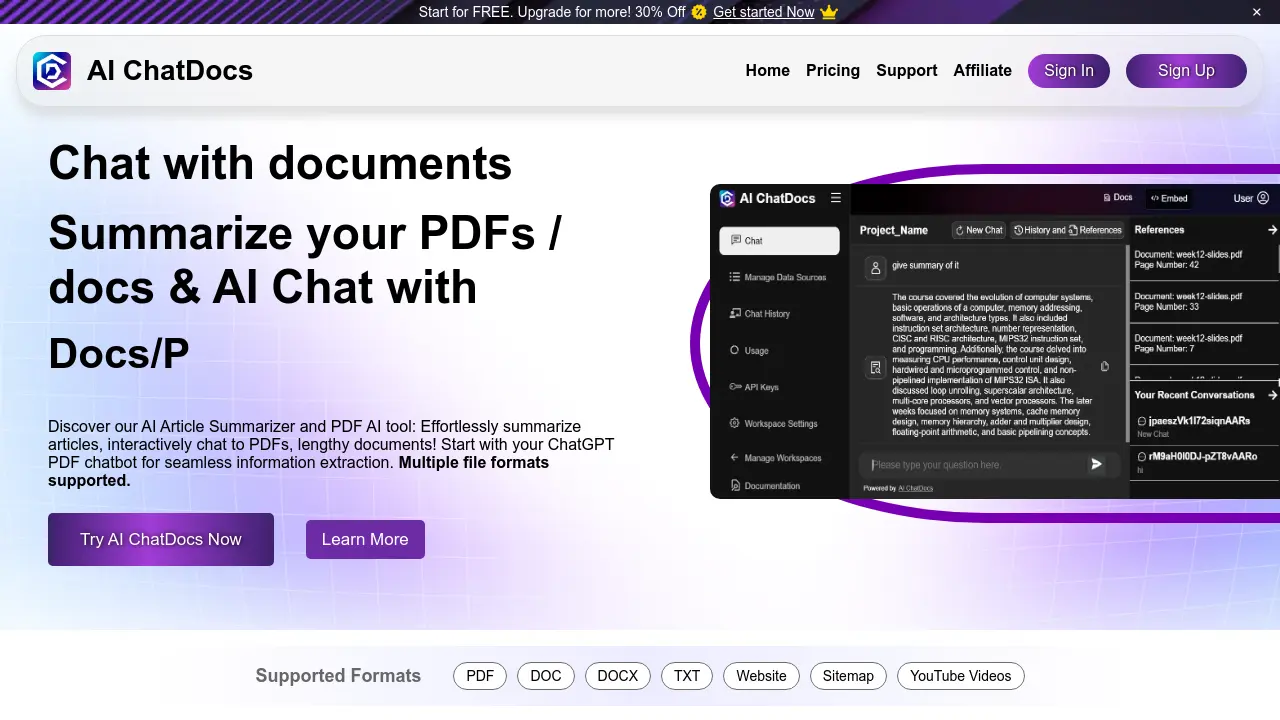Click the 'Chat with documents' heading
This screenshot has height=720, width=1280.
[280, 163]
